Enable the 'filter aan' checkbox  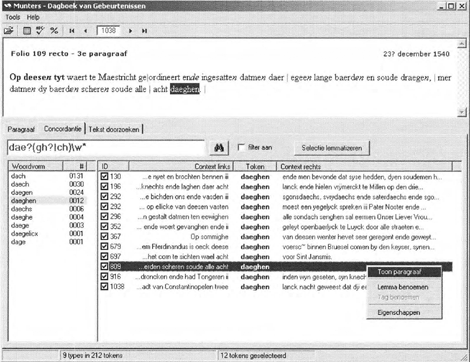(241, 147)
